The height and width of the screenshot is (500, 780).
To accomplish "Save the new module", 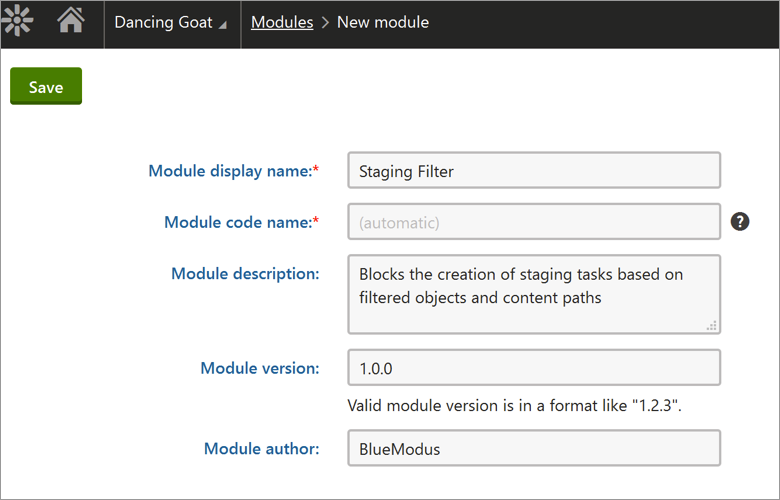I will [46, 87].
